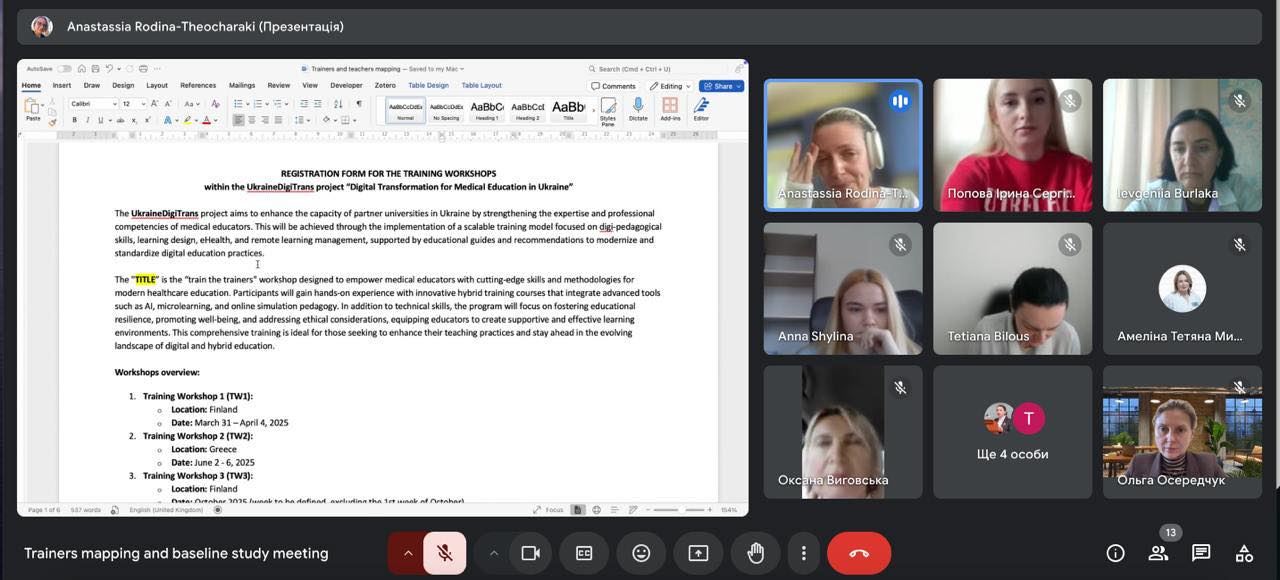
Task: Open meeting details info icon
Action: click(x=1115, y=553)
